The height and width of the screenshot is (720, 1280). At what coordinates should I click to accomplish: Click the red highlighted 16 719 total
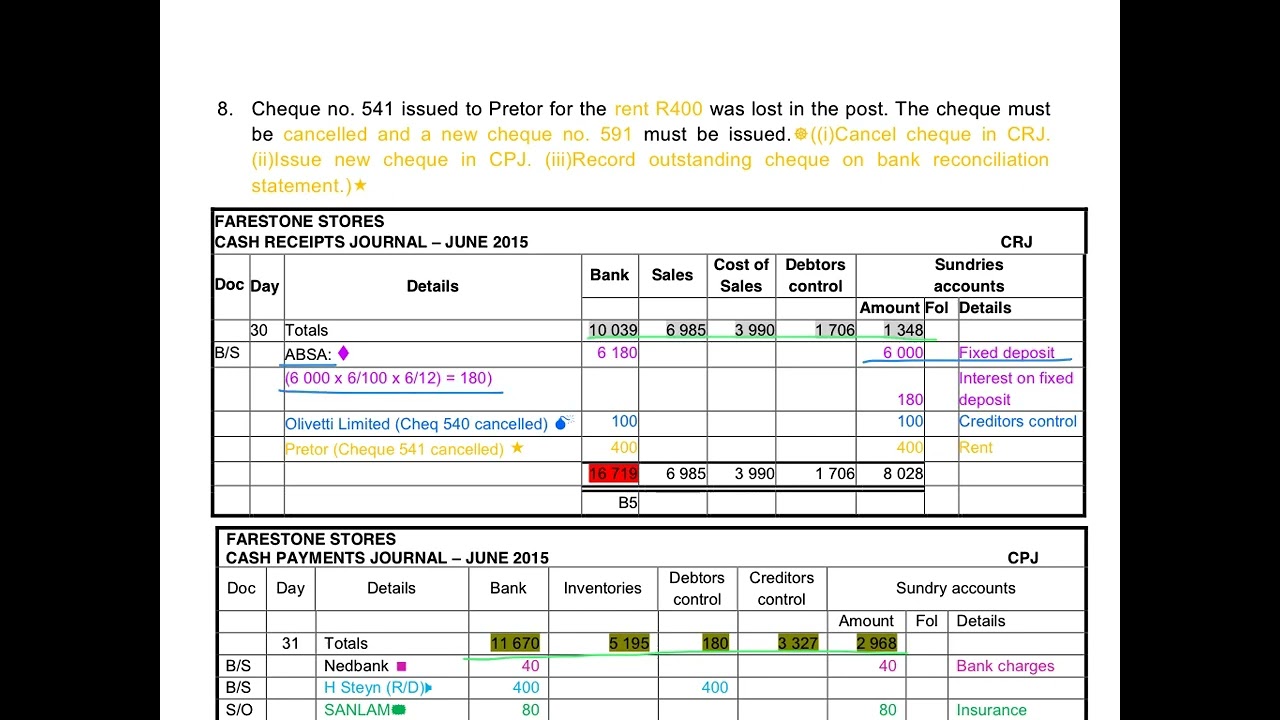tap(613, 473)
